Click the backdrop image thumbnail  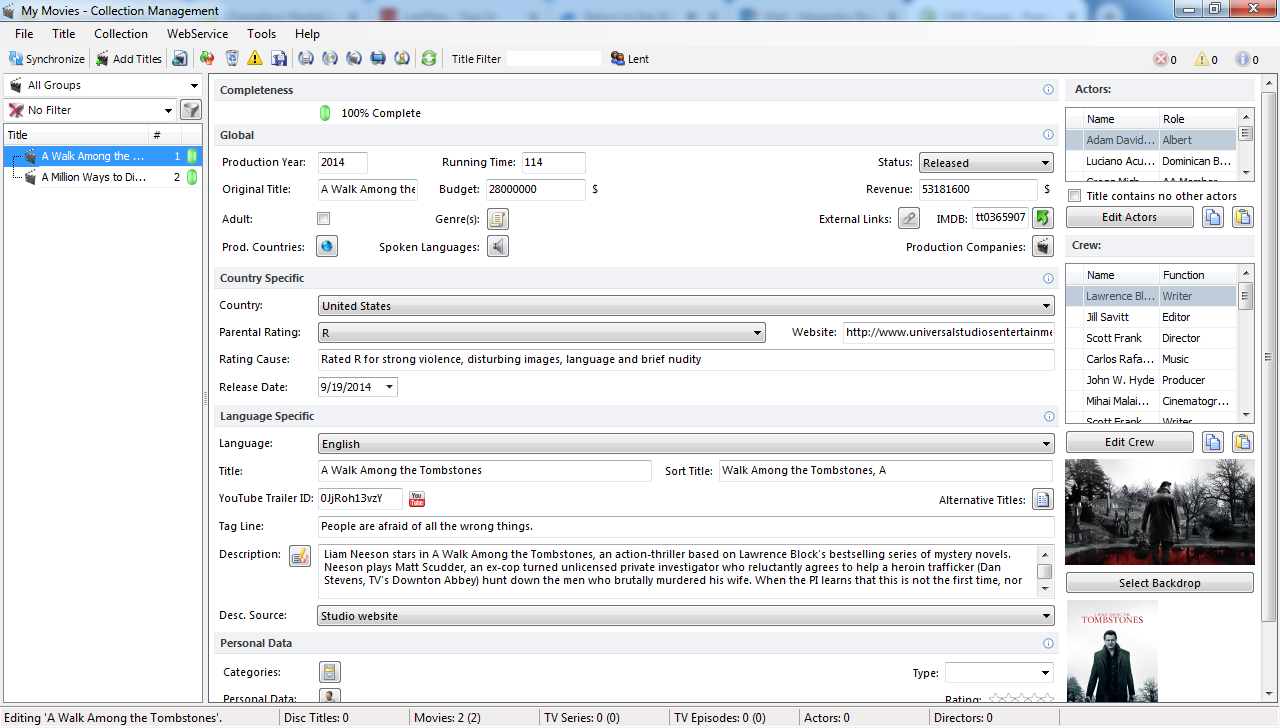[x=1160, y=512]
